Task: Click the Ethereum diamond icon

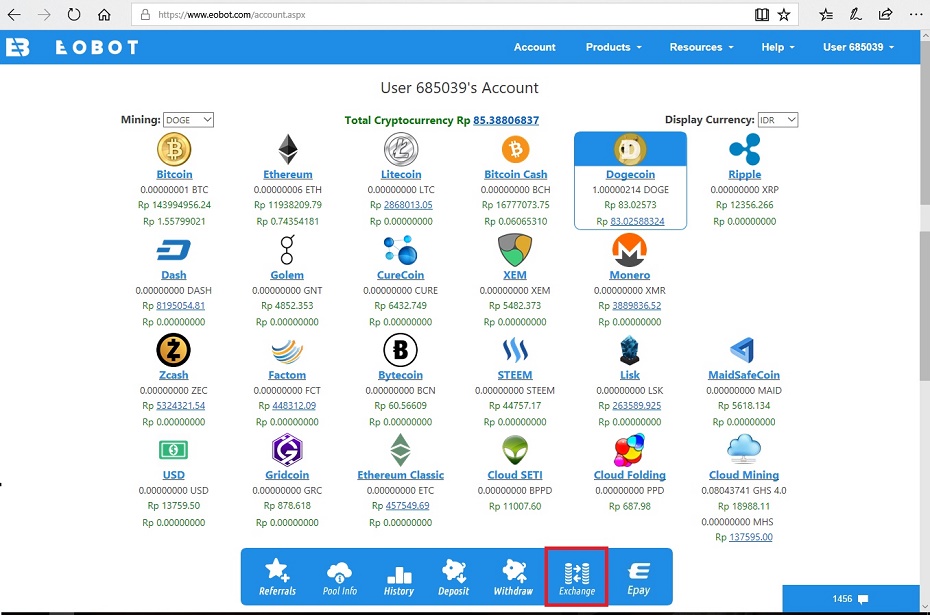Action: click(x=288, y=149)
